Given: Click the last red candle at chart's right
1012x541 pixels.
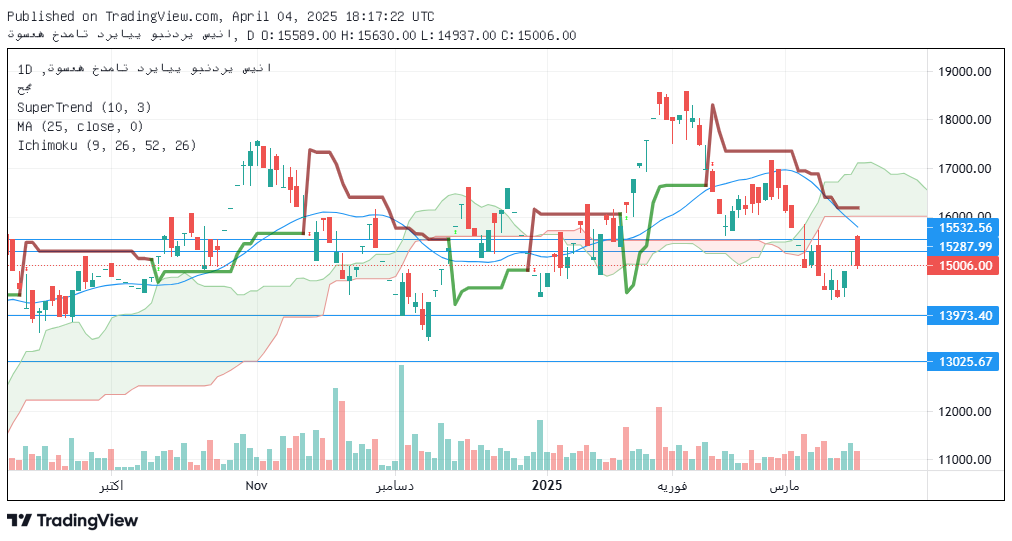Looking at the screenshot, I should point(857,251).
